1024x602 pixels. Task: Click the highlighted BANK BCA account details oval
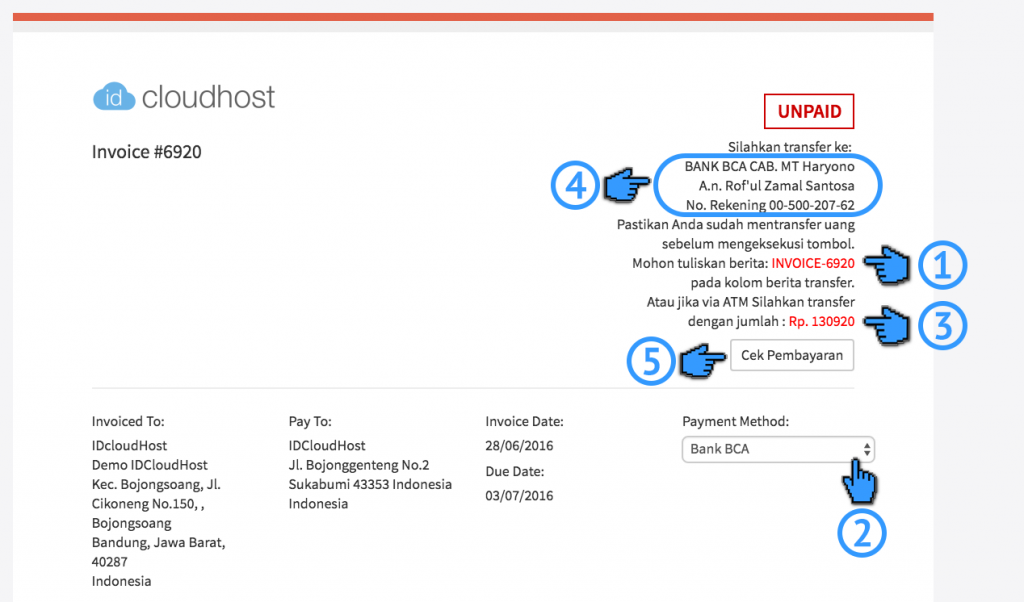pyautogui.click(x=767, y=185)
